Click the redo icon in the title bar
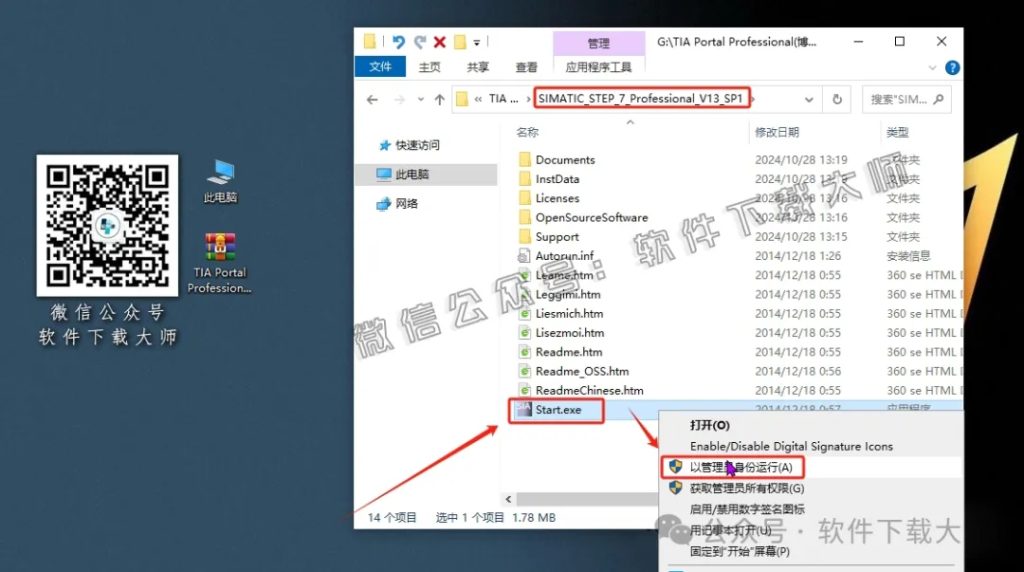Screen dimensions: 1024x572 pyautogui.click(x=419, y=42)
